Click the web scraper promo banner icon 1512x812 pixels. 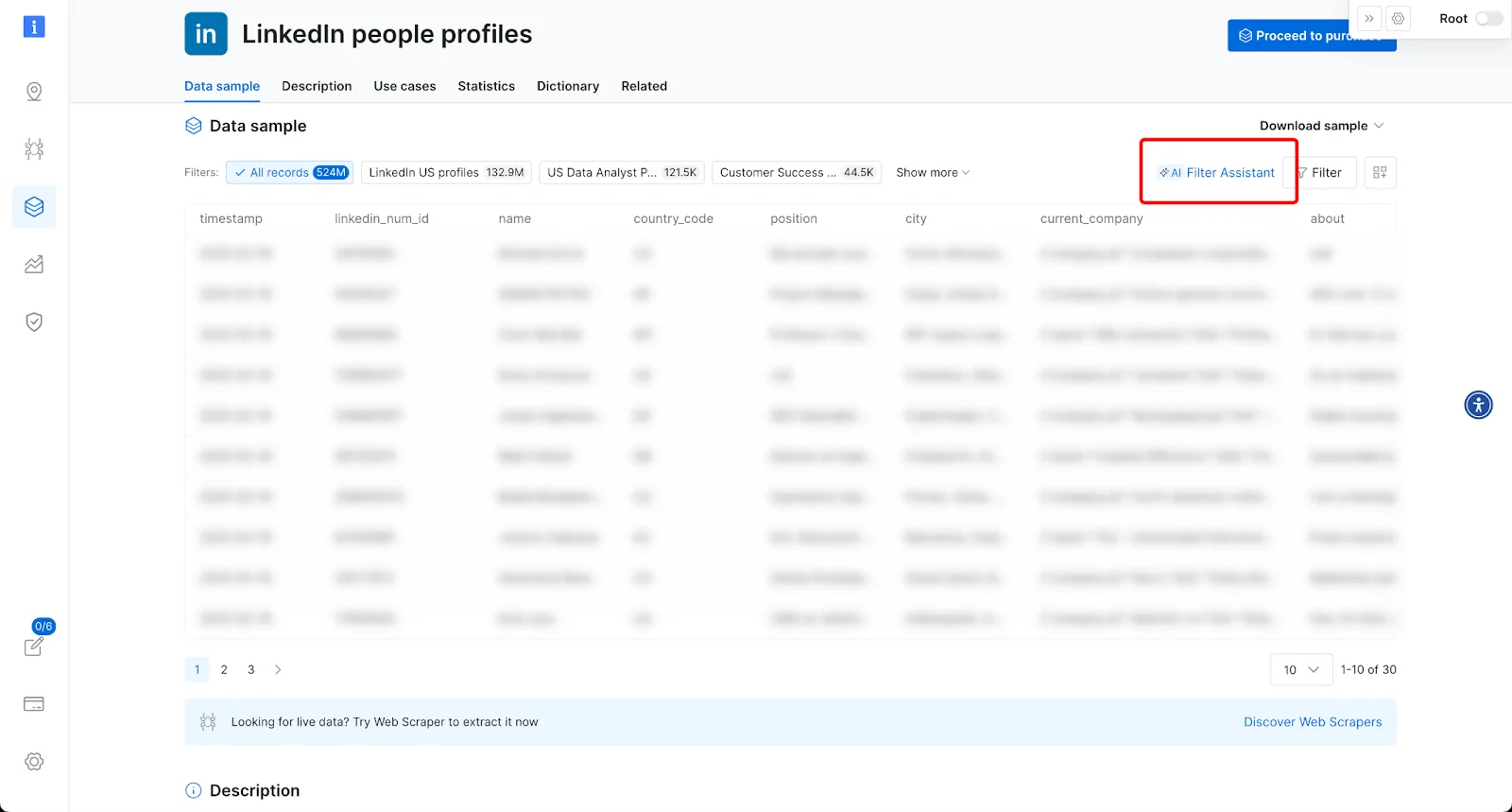point(208,722)
